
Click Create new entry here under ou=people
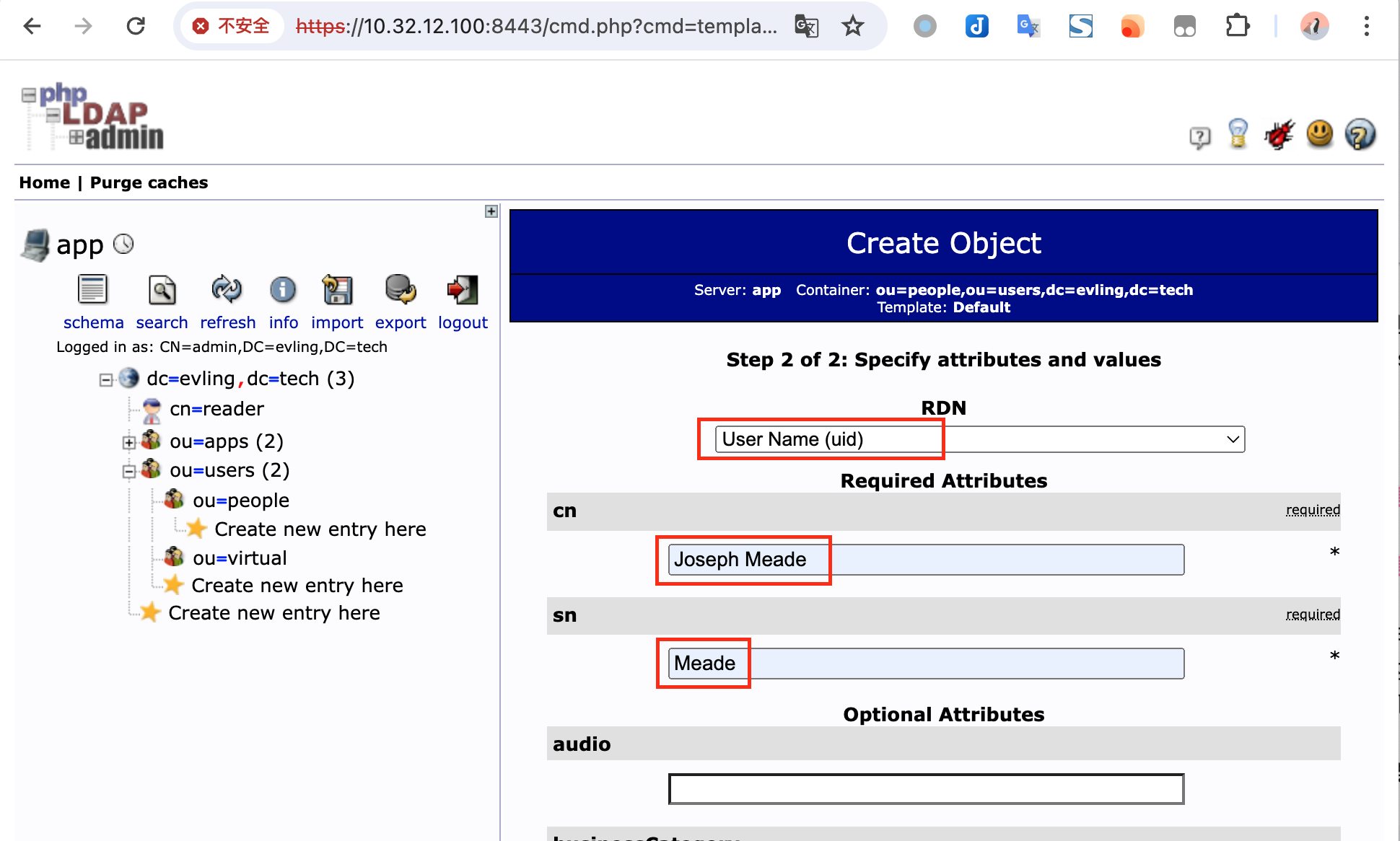(320, 529)
